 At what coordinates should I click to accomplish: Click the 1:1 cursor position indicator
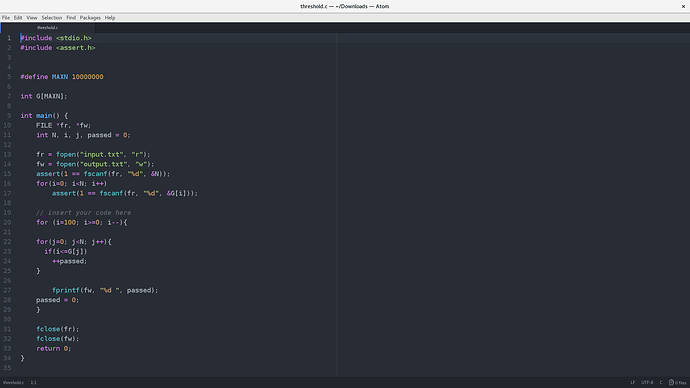pos(33,382)
